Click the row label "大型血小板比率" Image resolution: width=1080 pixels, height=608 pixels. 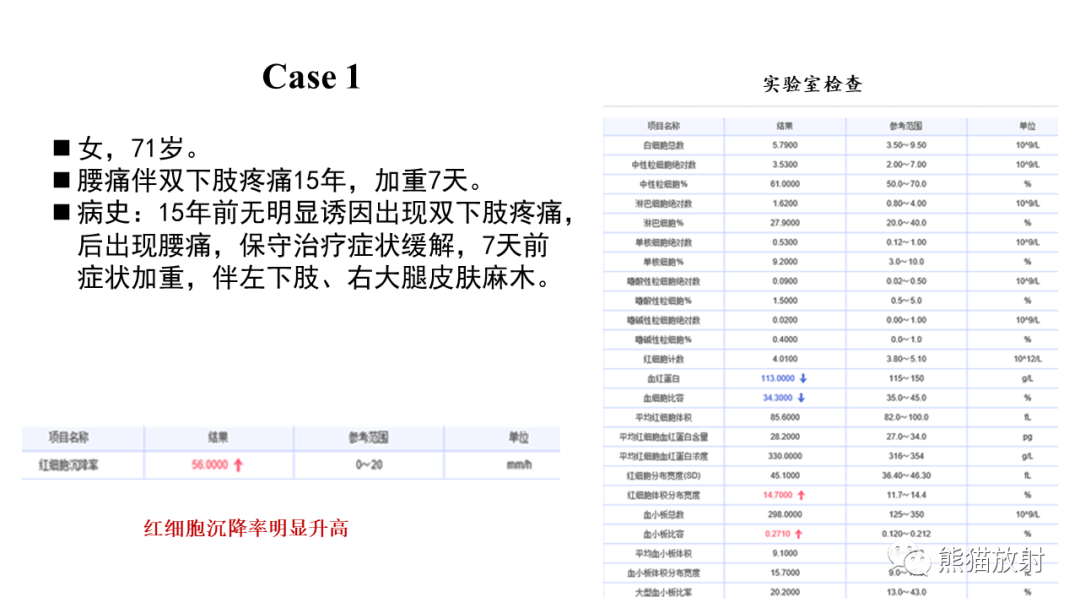(663, 592)
